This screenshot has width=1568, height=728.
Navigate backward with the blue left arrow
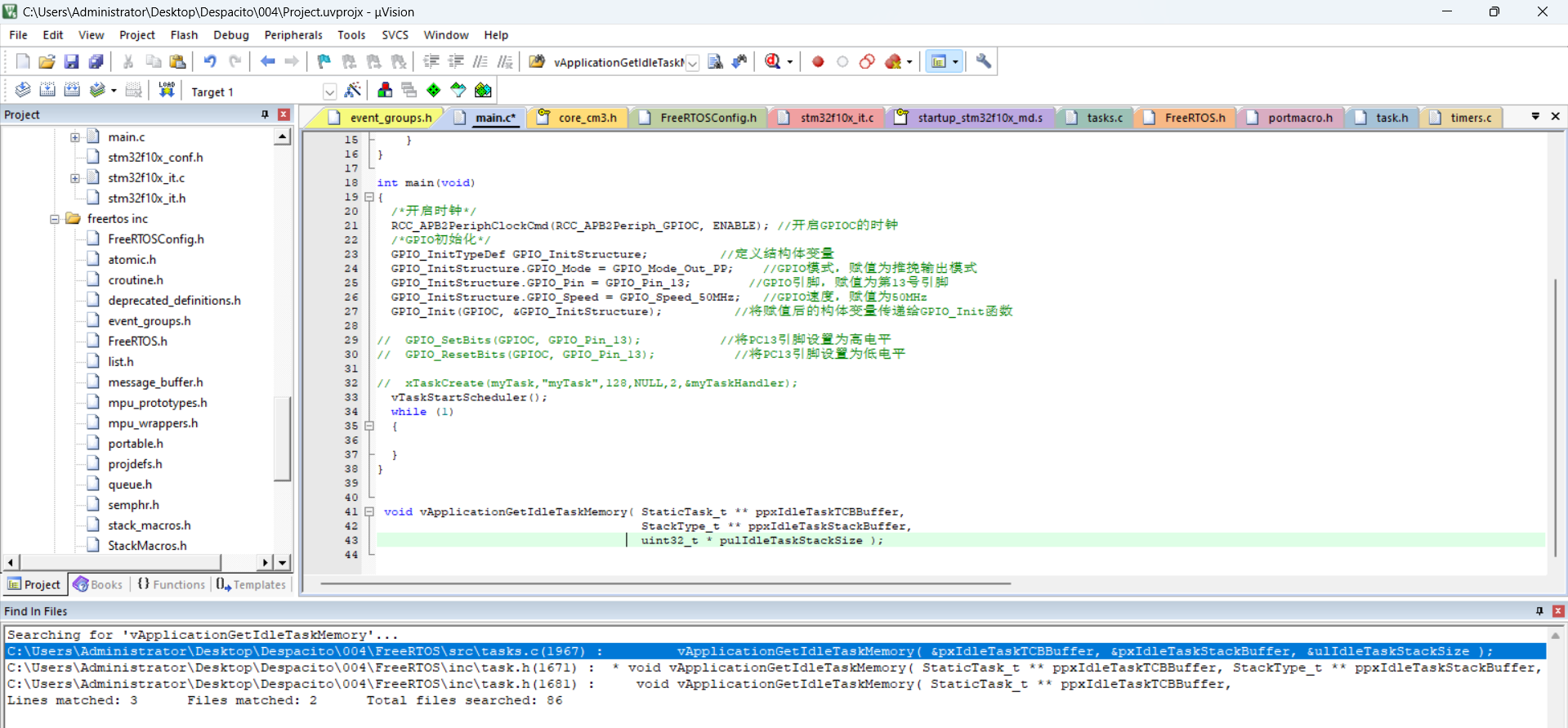267,61
